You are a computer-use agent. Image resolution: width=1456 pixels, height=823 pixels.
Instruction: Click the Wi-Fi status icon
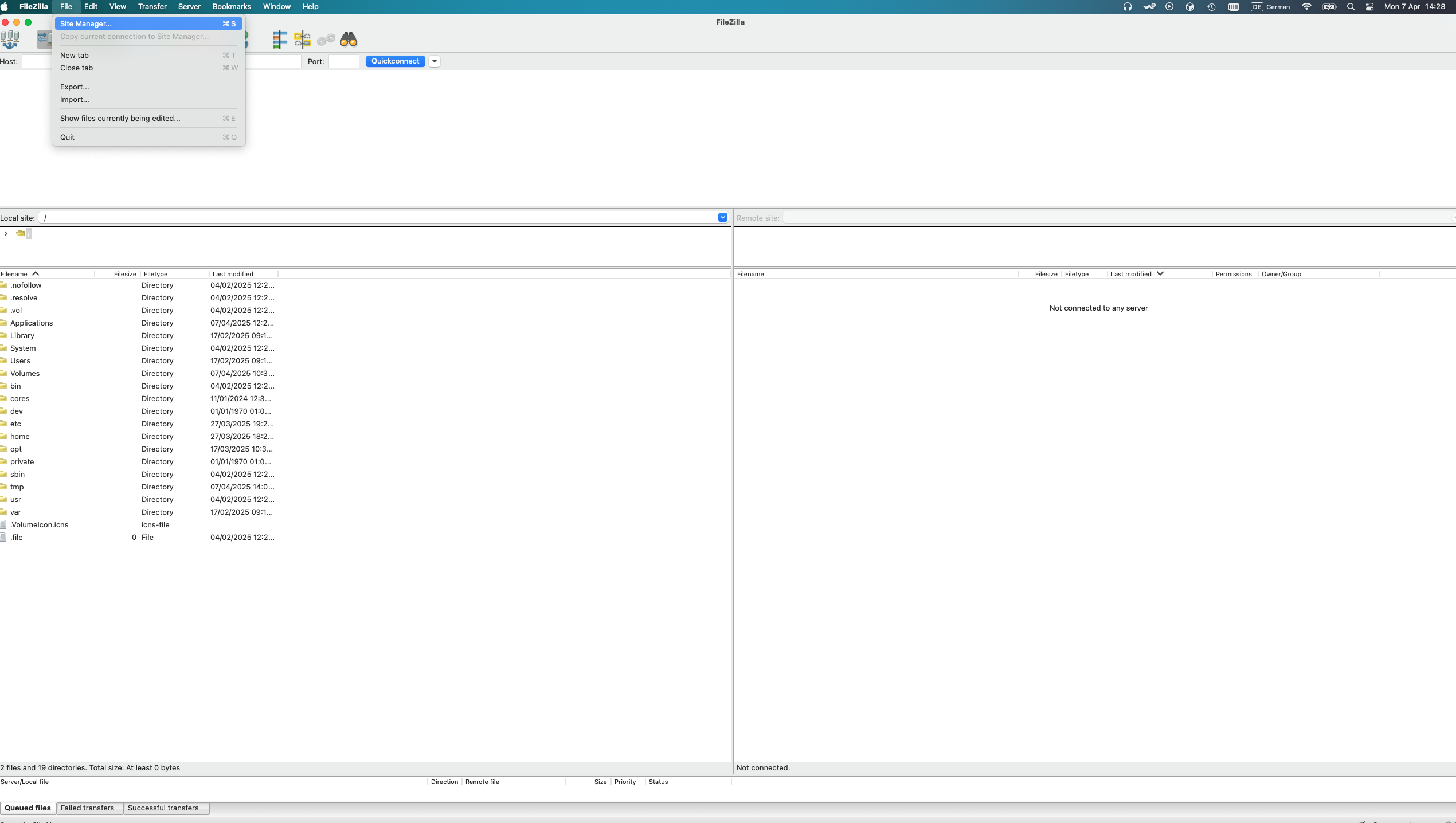(1306, 7)
